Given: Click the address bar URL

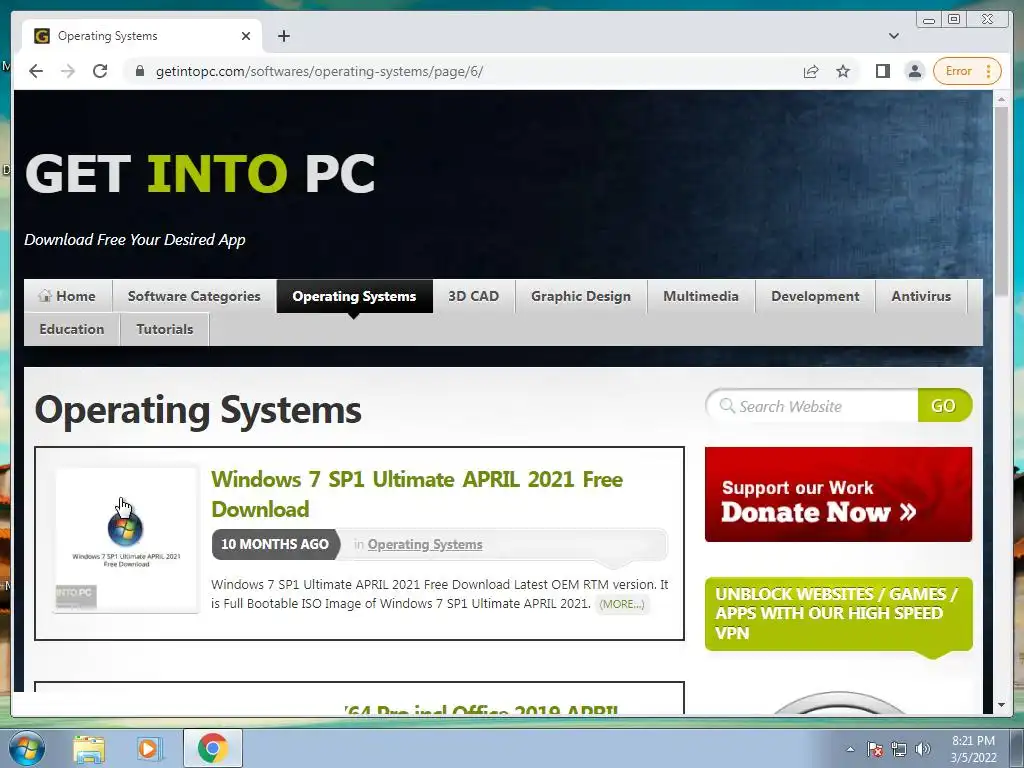Looking at the screenshot, I should 319,71.
